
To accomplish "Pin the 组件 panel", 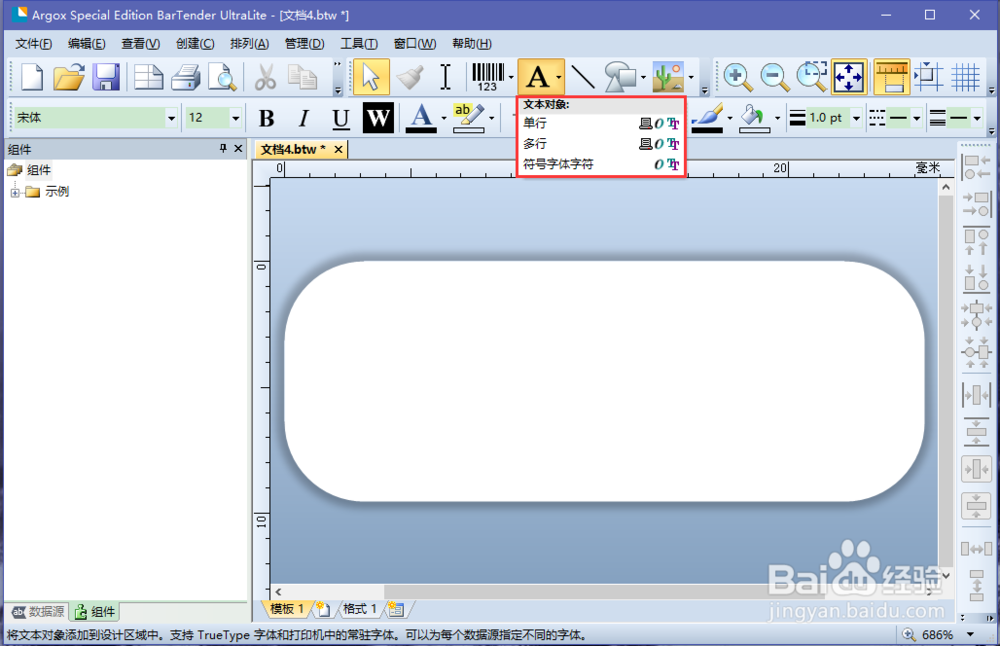I will (x=223, y=149).
